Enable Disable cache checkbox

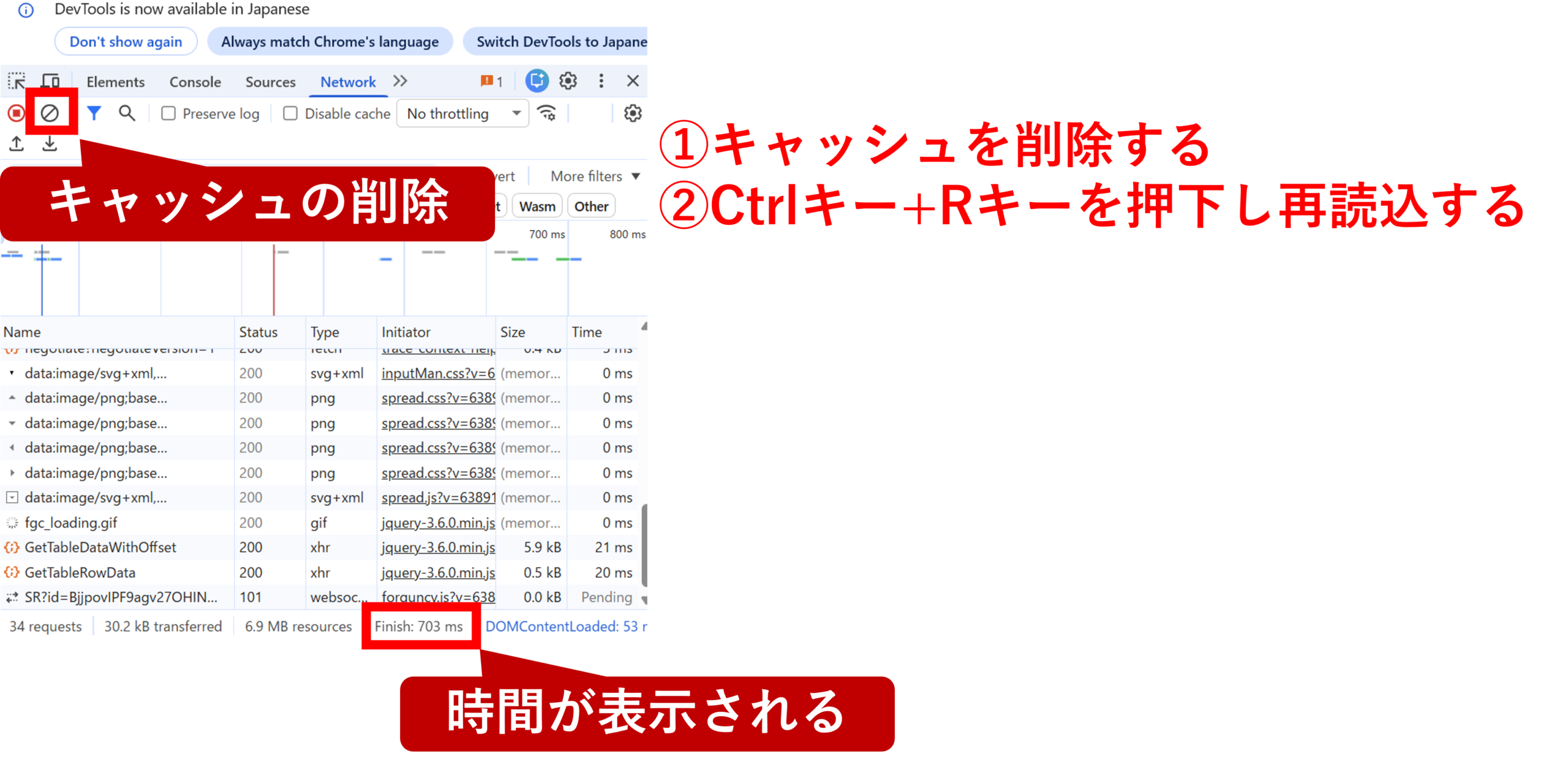click(x=290, y=114)
